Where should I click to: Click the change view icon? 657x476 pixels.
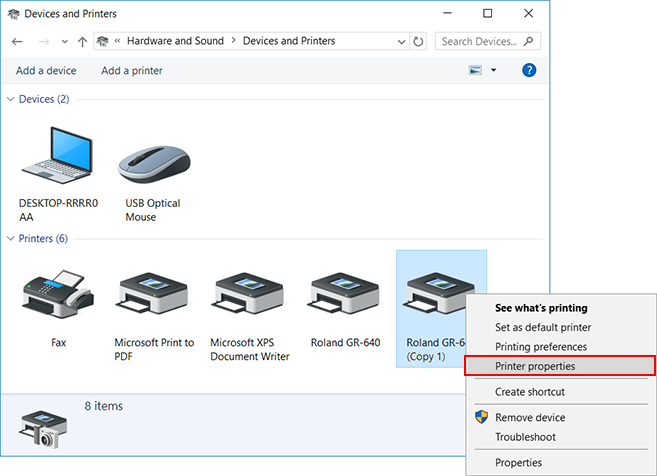(x=475, y=70)
